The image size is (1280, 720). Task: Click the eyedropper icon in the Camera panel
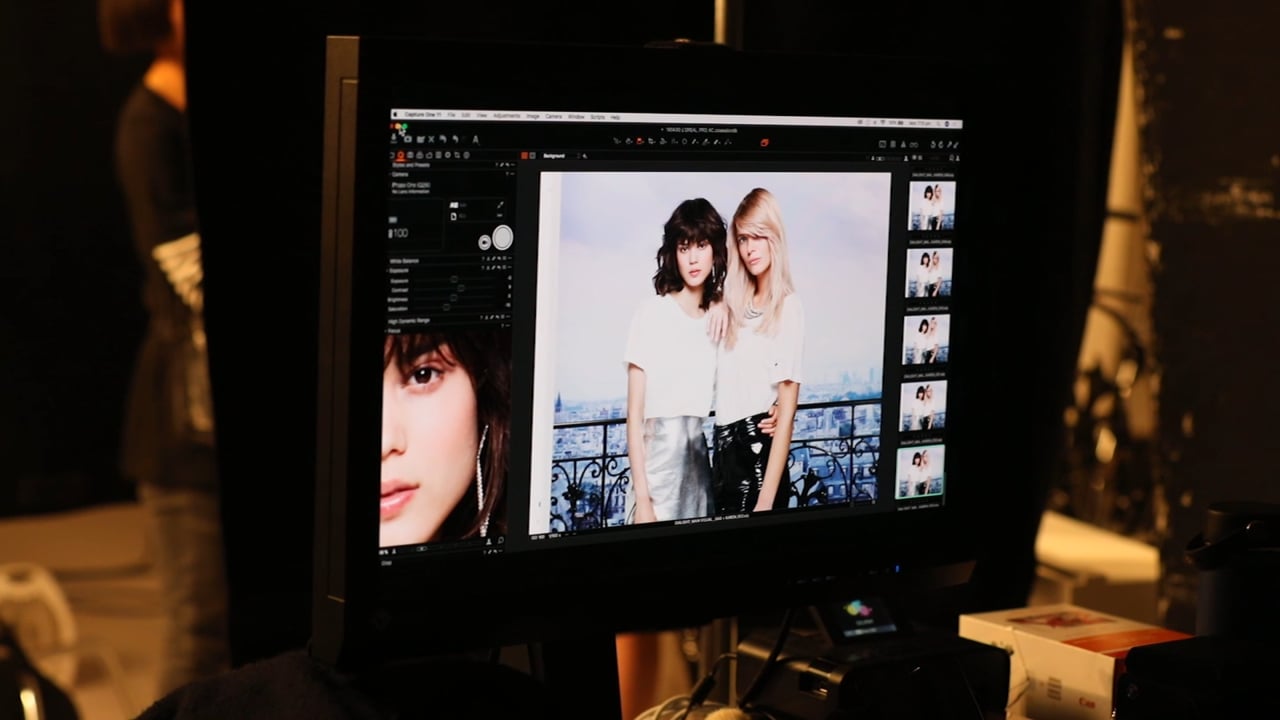tap(500, 204)
